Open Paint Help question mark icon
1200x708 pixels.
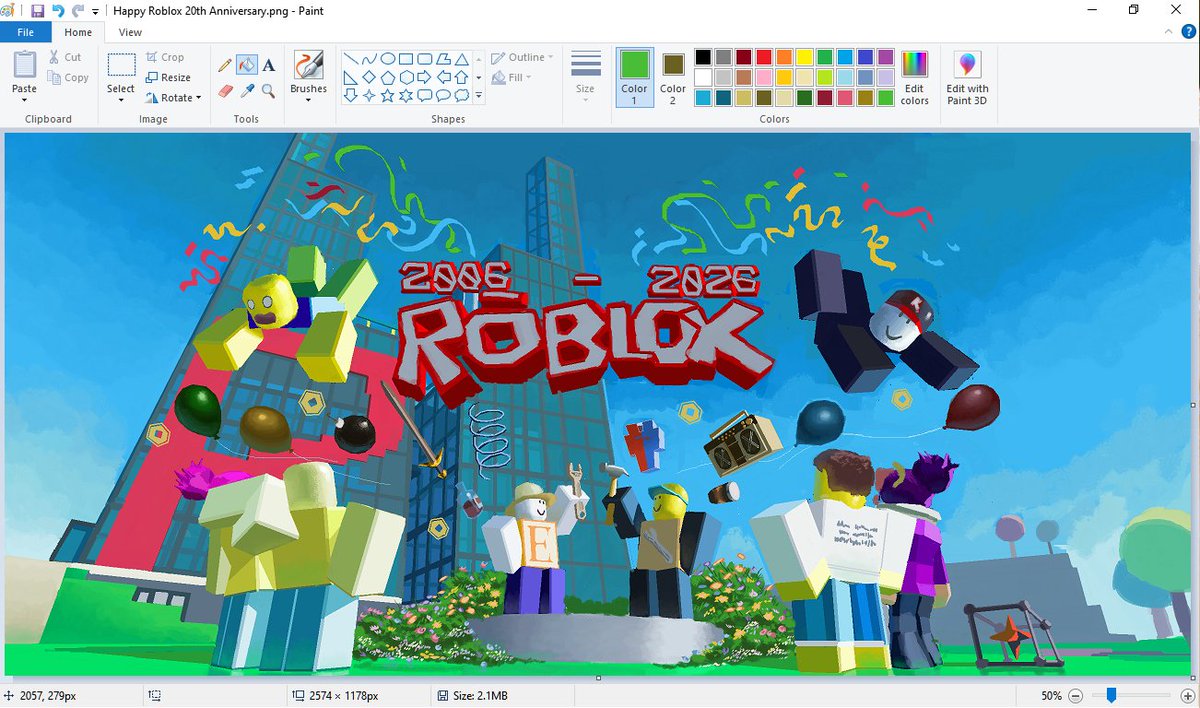click(x=1188, y=32)
